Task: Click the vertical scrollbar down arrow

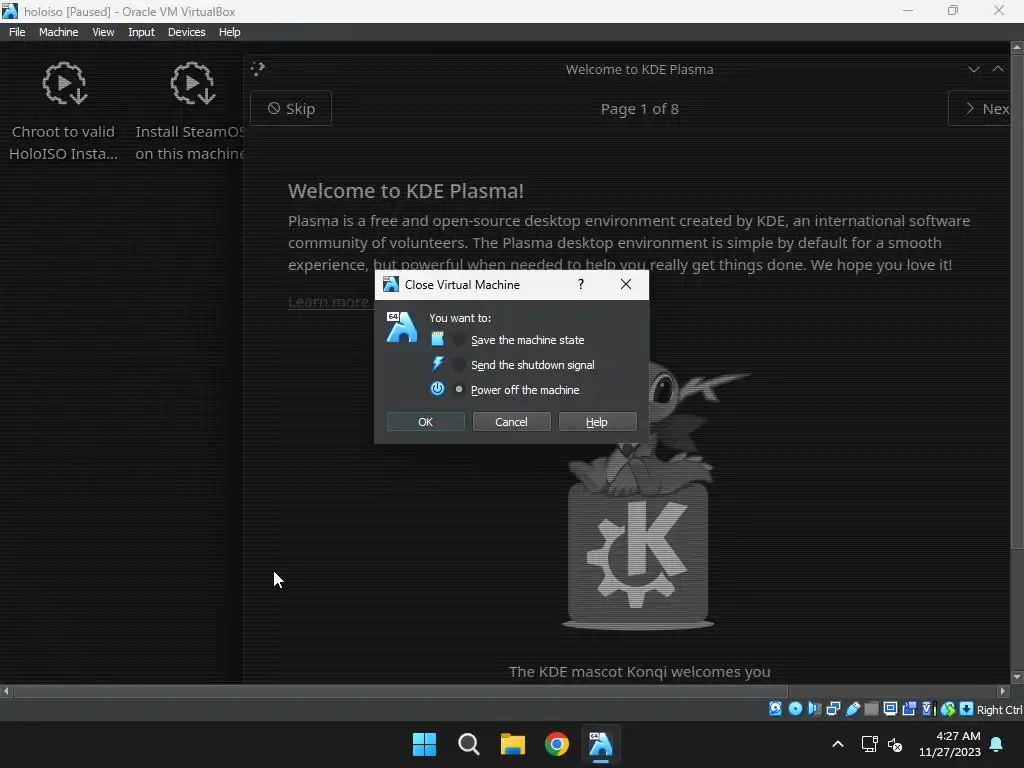Action: pyautogui.click(x=1017, y=677)
